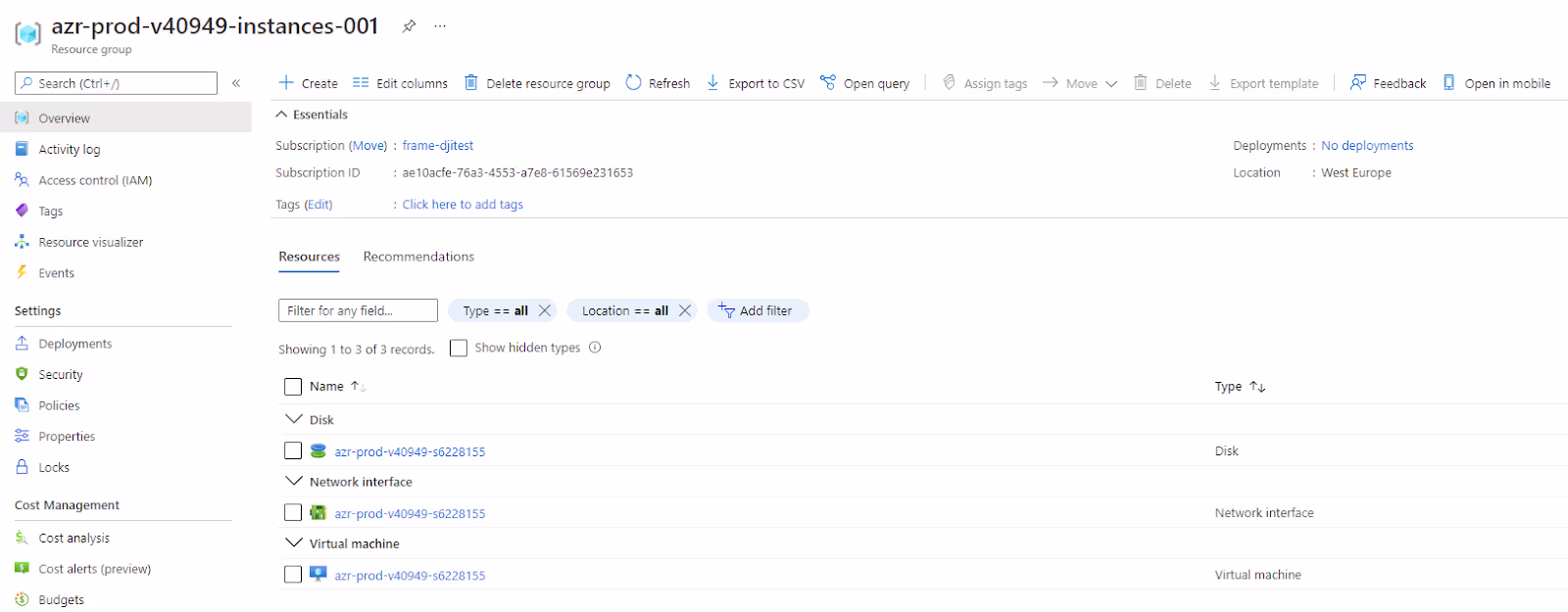Check the Disk azr-prod-v40949-s6228155 row checkbox
This screenshot has width=1568, height=612.
tap(293, 450)
